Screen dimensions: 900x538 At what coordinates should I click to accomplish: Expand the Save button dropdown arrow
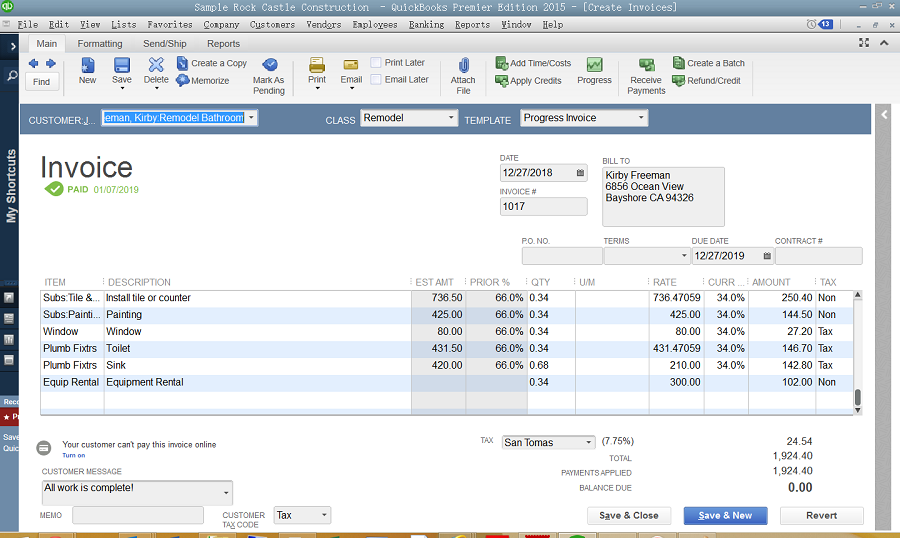(x=122, y=88)
